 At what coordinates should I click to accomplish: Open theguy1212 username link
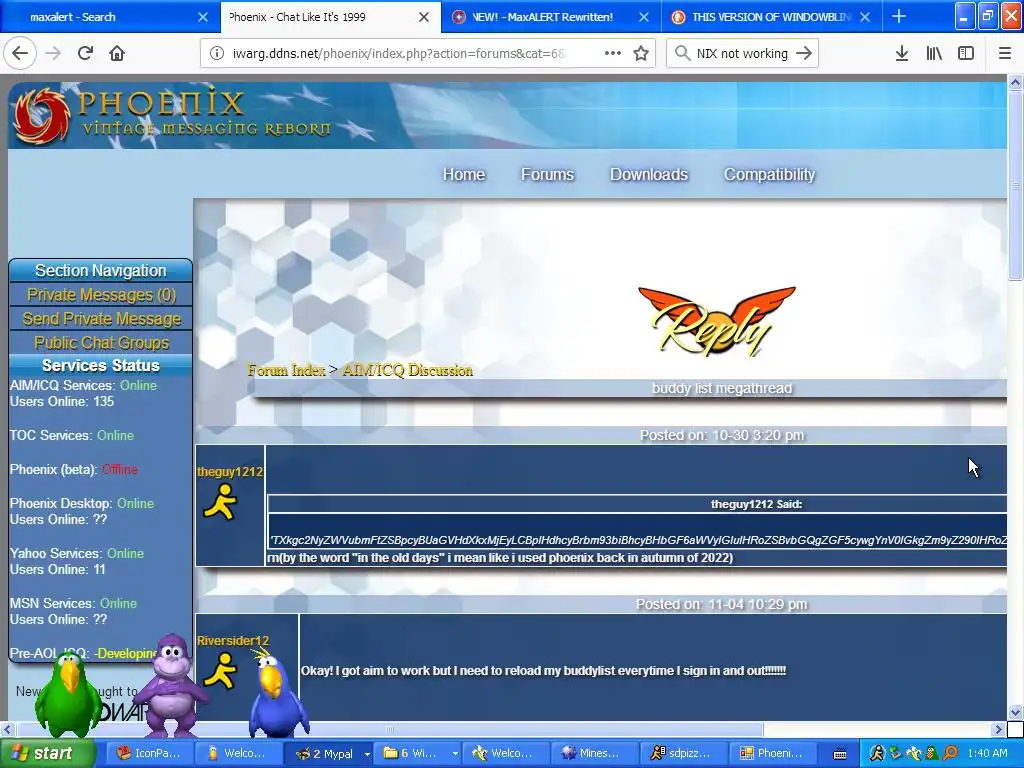pyautogui.click(x=230, y=472)
